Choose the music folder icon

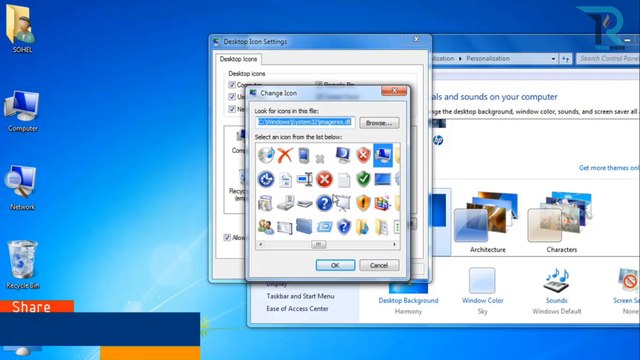point(362,227)
